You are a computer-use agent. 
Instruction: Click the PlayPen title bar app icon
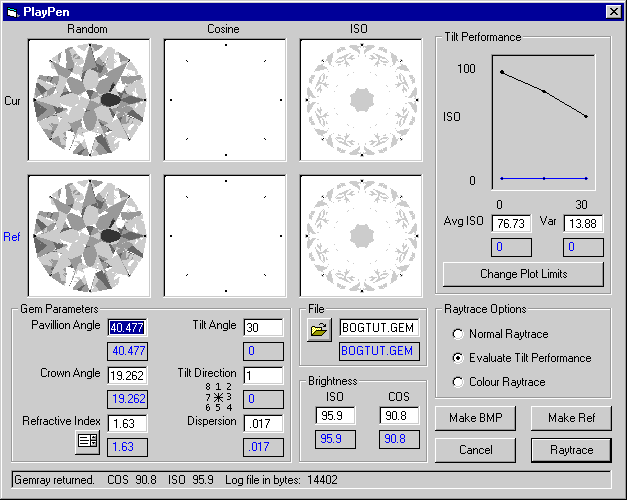[x=12, y=12]
